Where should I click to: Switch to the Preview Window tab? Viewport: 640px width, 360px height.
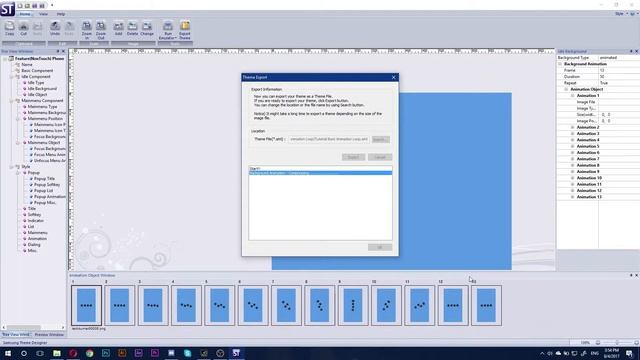(x=49, y=335)
